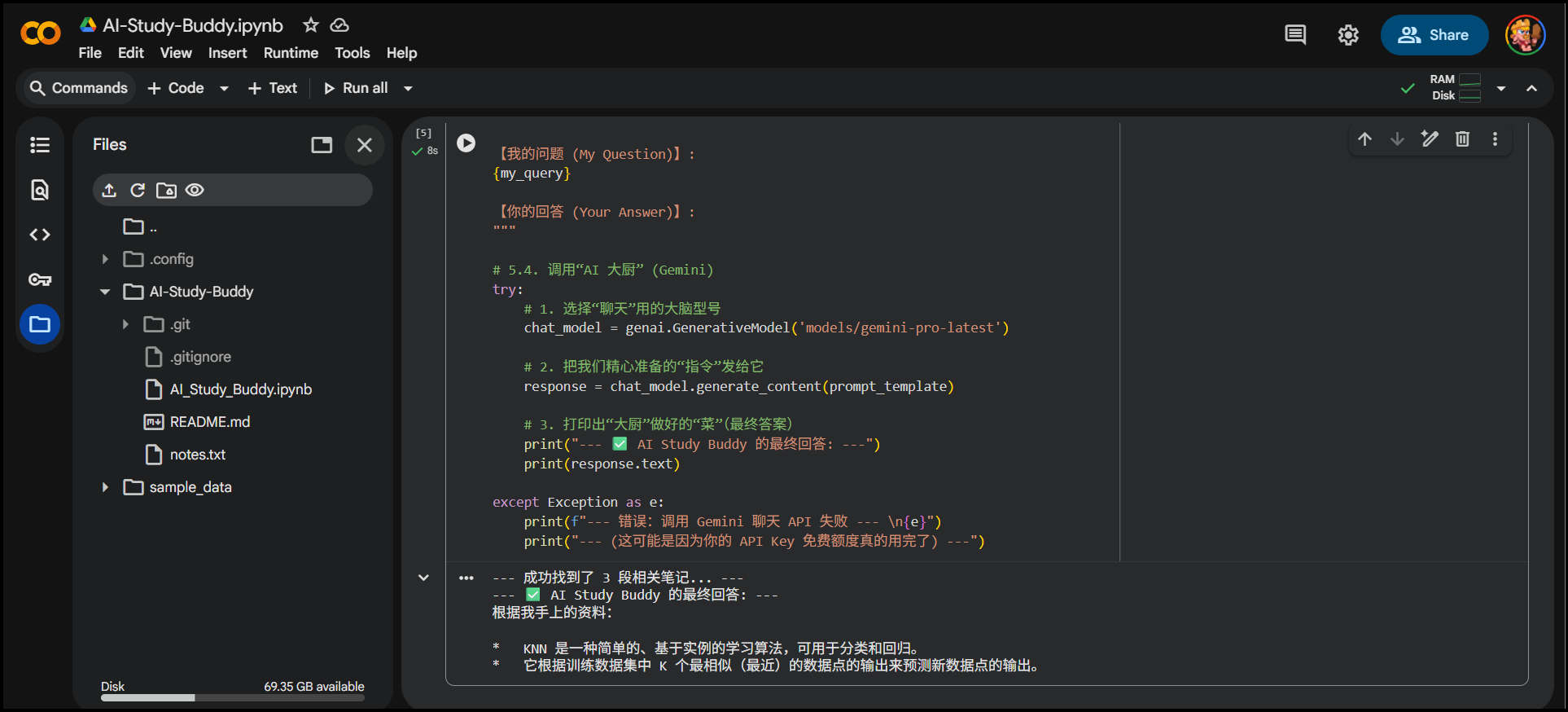Expand the sample_data folder
Image resolution: width=1568 pixels, height=712 pixels.
(x=105, y=487)
